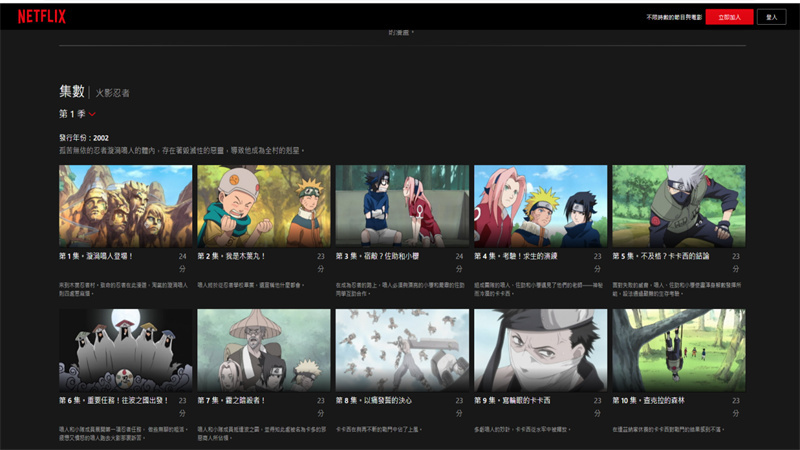Click the Netflix logo
Viewport: 800px width, 450px height.
pyautogui.click(x=42, y=17)
